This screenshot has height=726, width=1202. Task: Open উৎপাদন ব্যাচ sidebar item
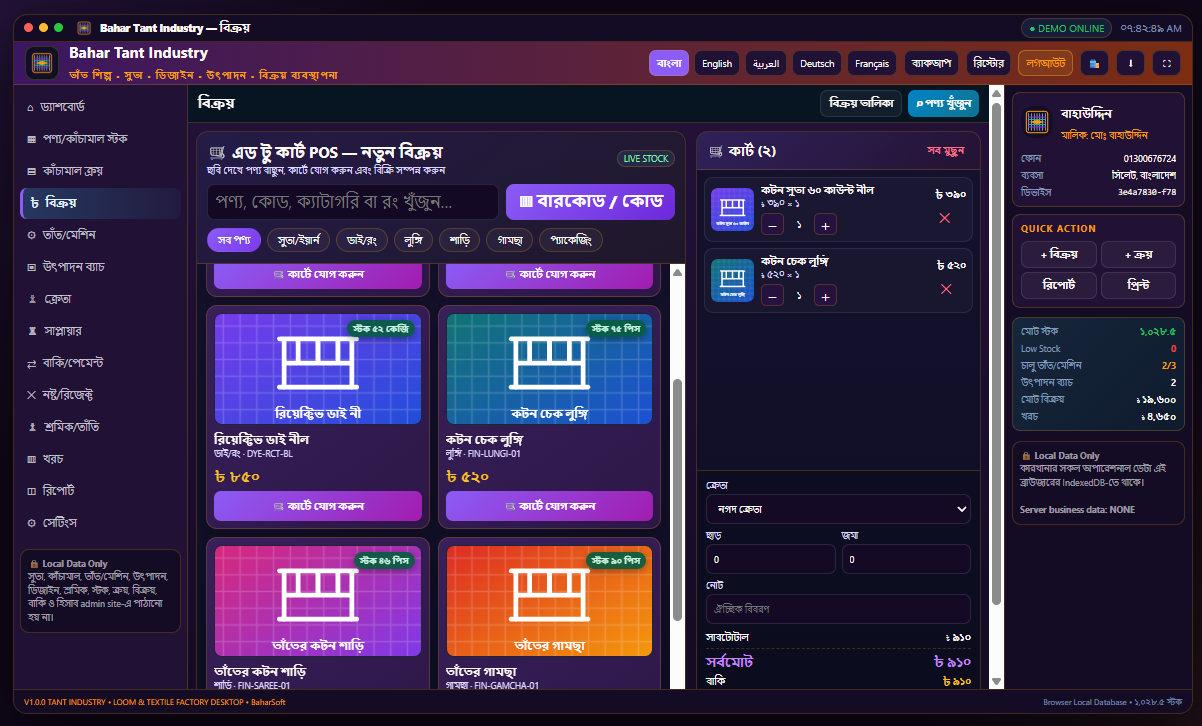100,267
